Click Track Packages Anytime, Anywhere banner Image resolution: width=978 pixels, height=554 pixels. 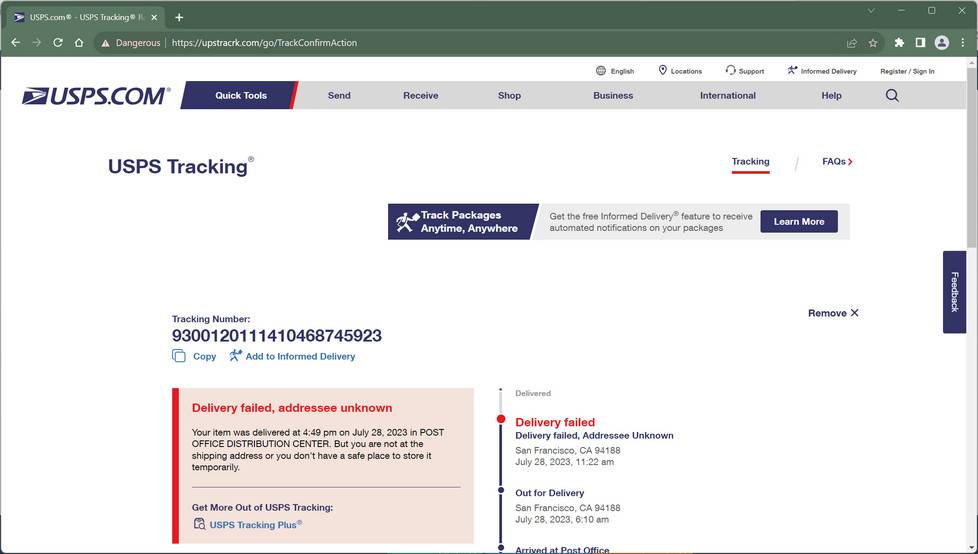click(x=463, y=221)
